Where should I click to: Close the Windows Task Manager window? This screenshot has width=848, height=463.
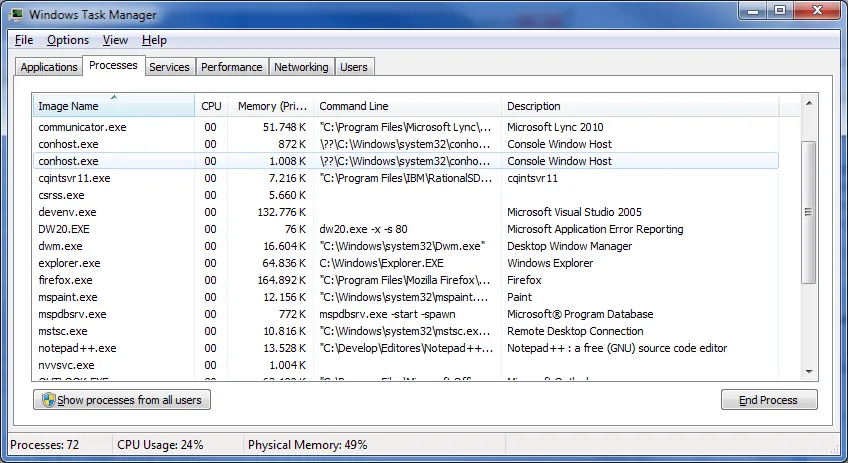(x=817, y=11)
